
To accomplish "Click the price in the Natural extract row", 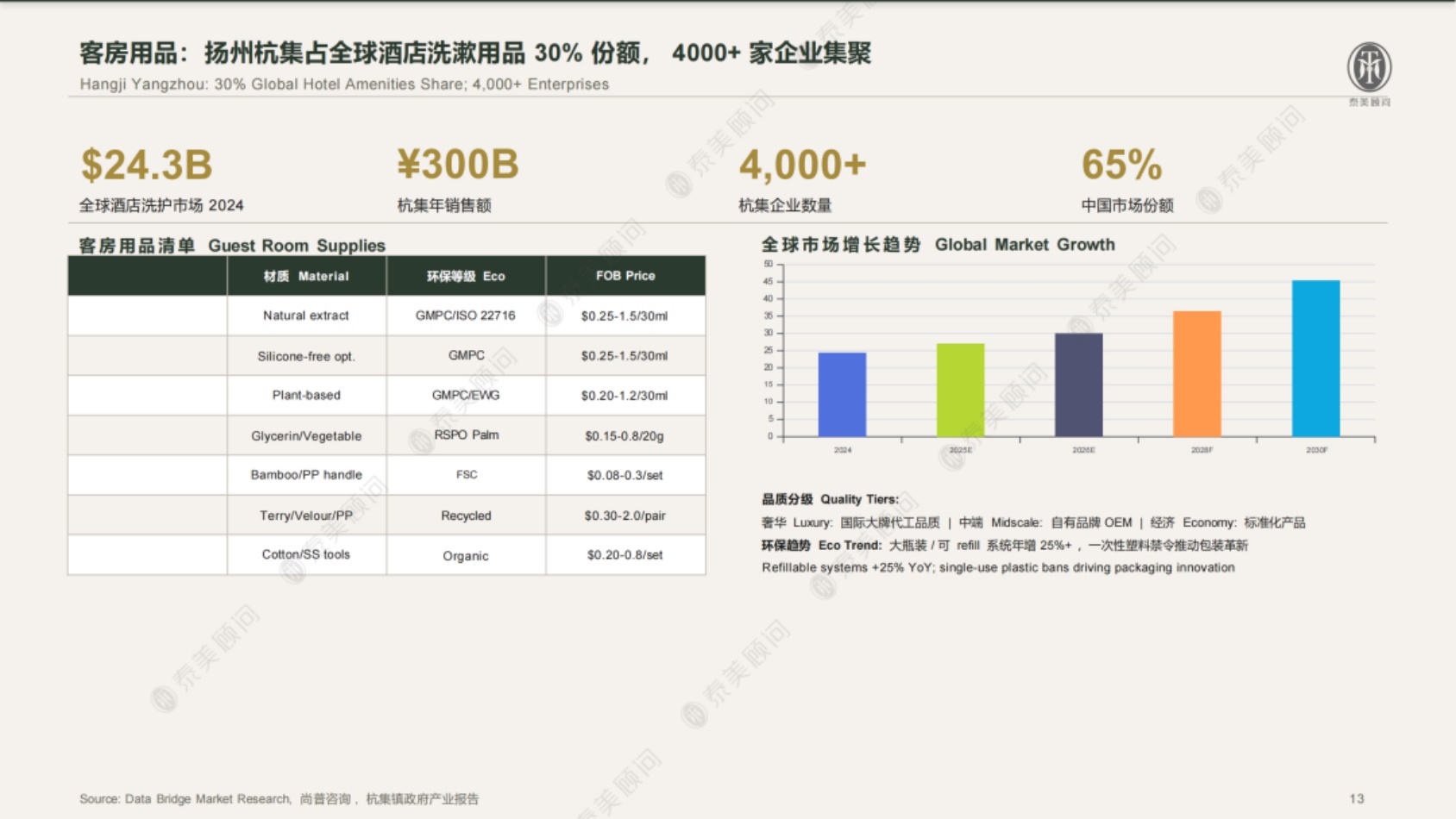I will [625, 316].
